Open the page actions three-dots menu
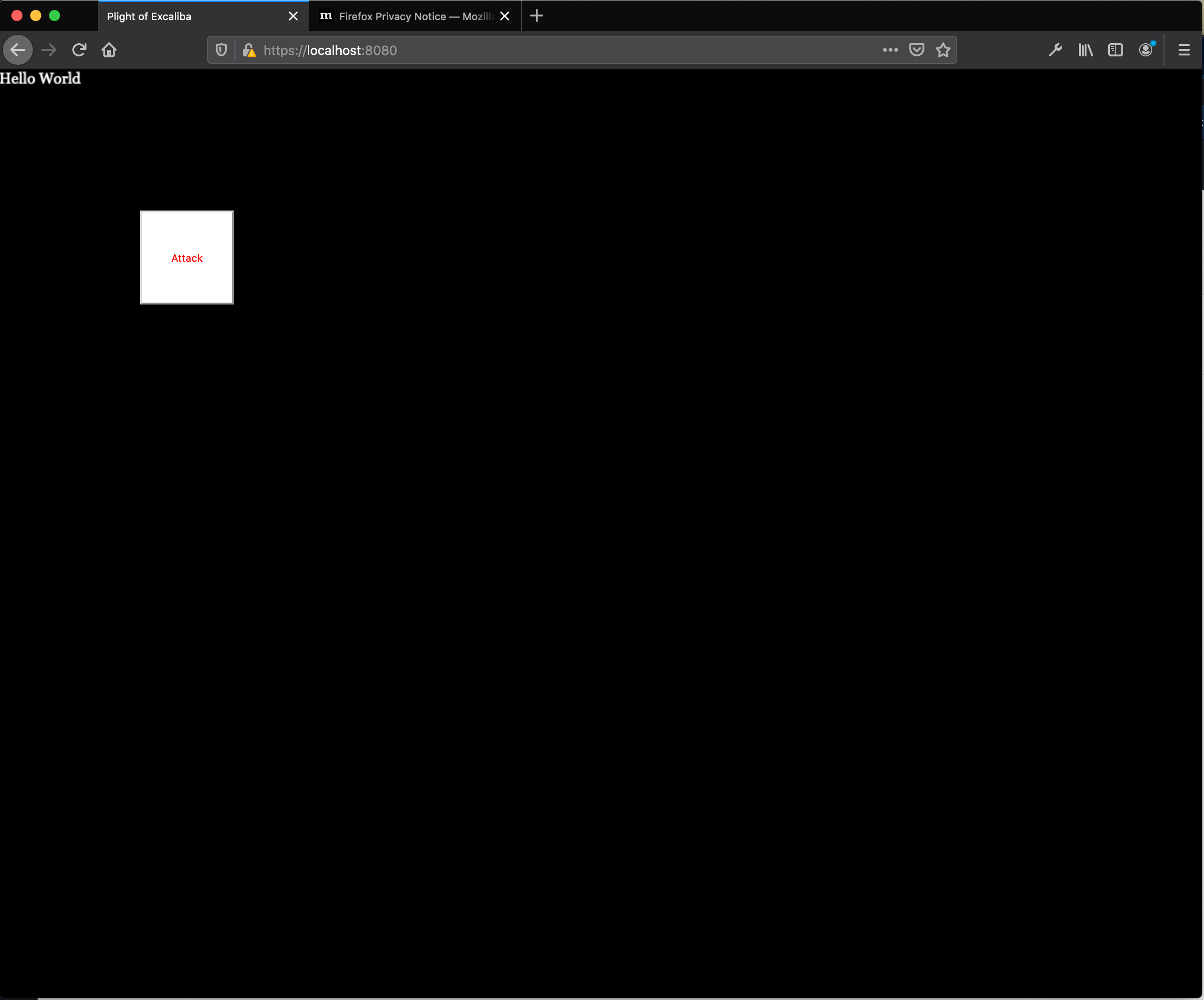This screenshot has height=1000, width=1204. pyautogui.click(x=890, y=50)
